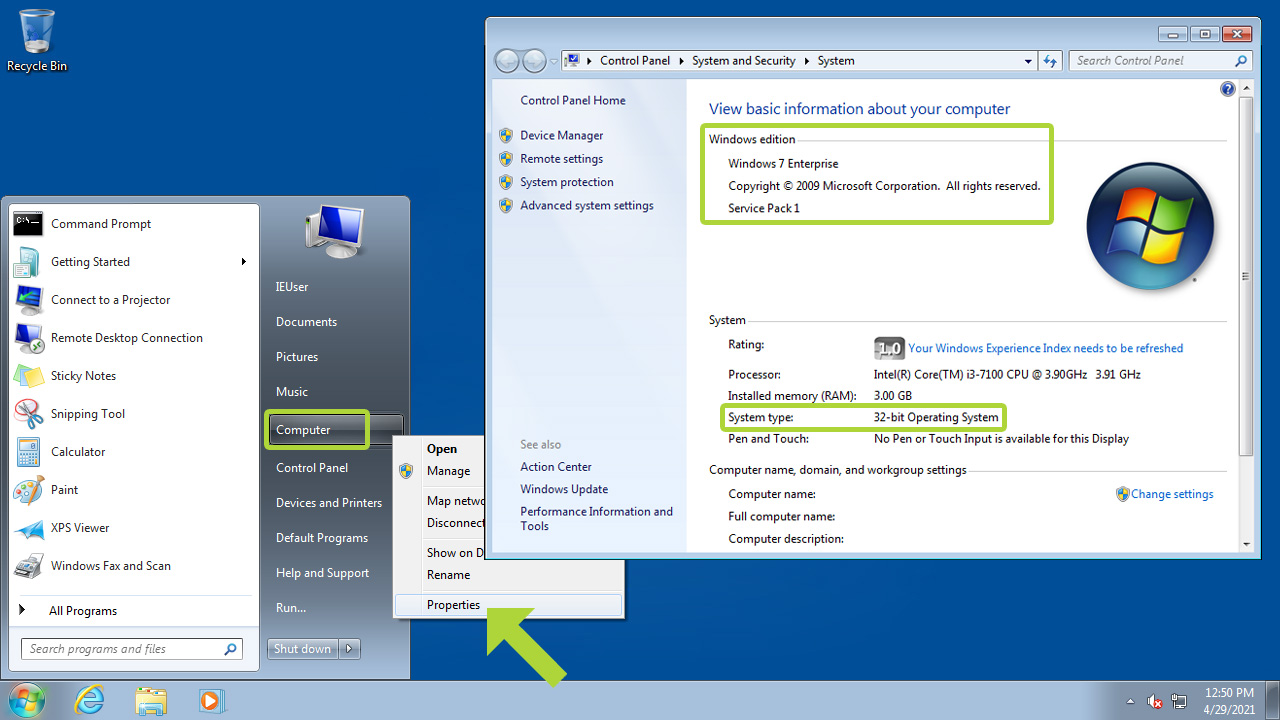The width and height of the screenshot is (1280, 720).
Task: Show hidden tray icons arrow
Action: tap(1131, 701)
